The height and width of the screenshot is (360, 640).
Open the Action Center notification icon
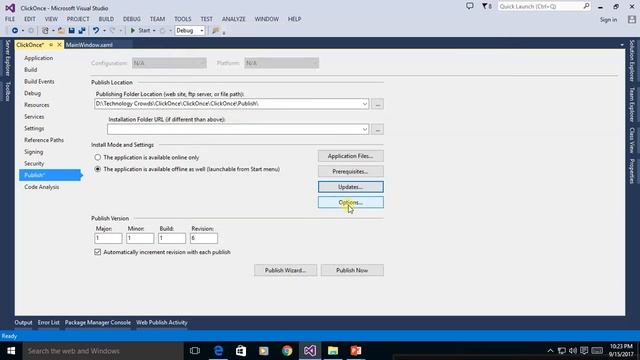click(584, 351)
